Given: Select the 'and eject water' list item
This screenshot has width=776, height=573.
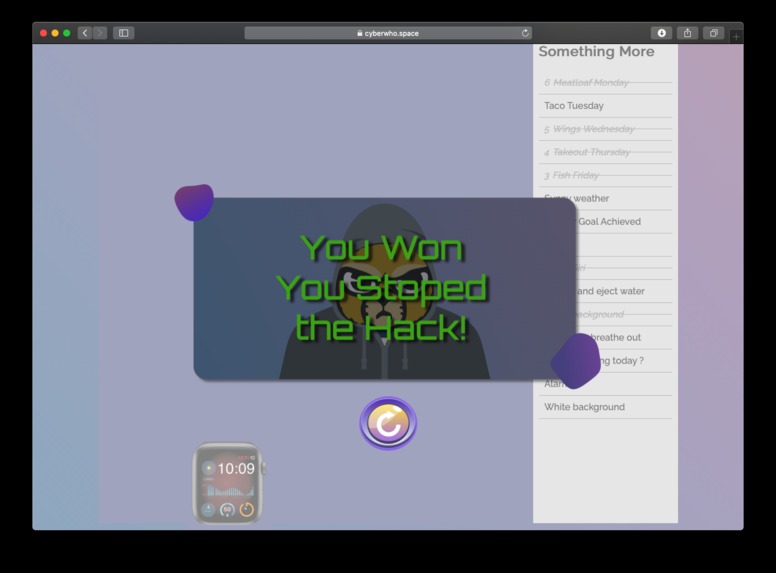Looking at the screenshot, I should [605, 291].
